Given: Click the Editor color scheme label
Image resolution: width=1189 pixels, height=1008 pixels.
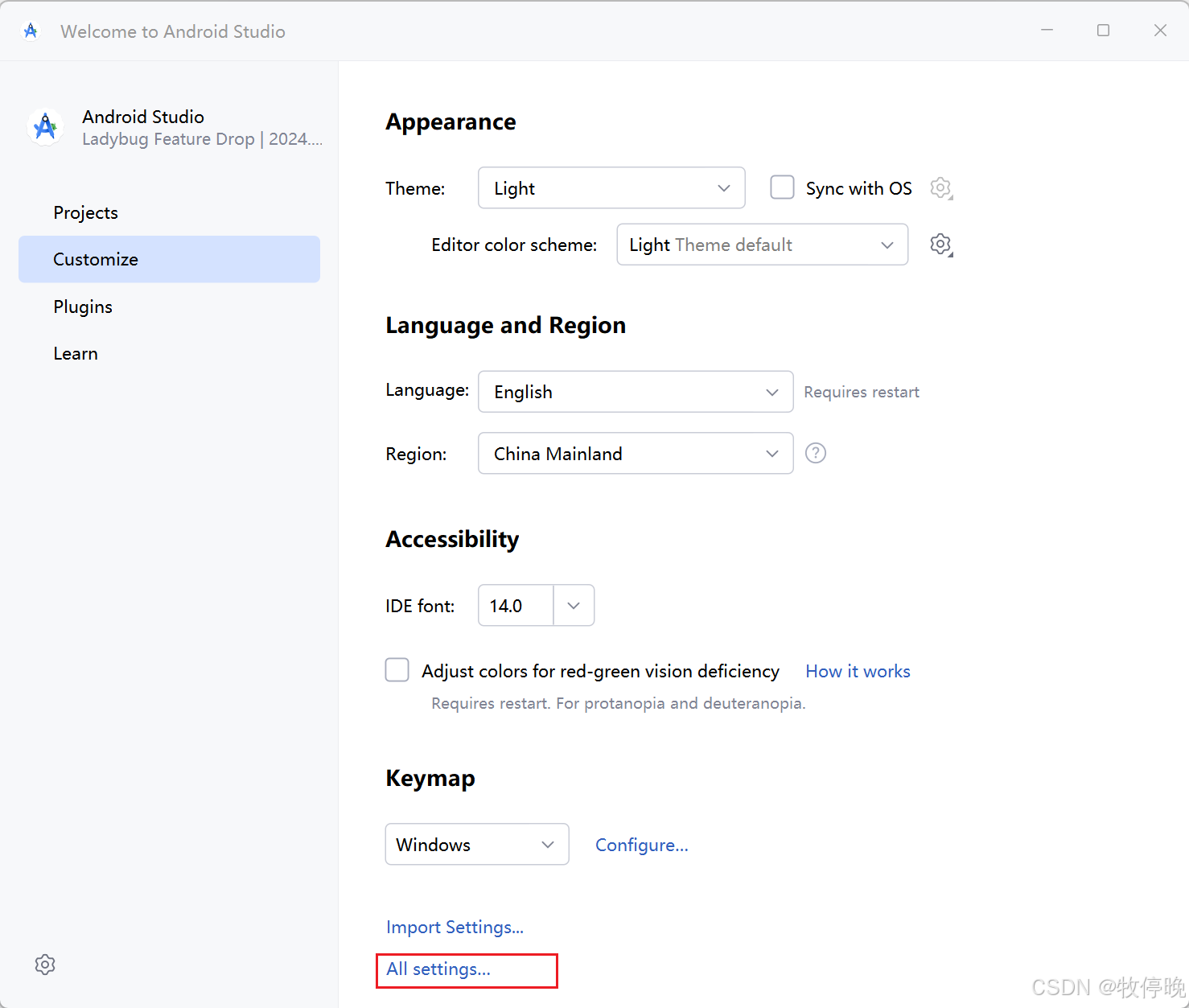Looking at the screenshot, I should point(514,245).
